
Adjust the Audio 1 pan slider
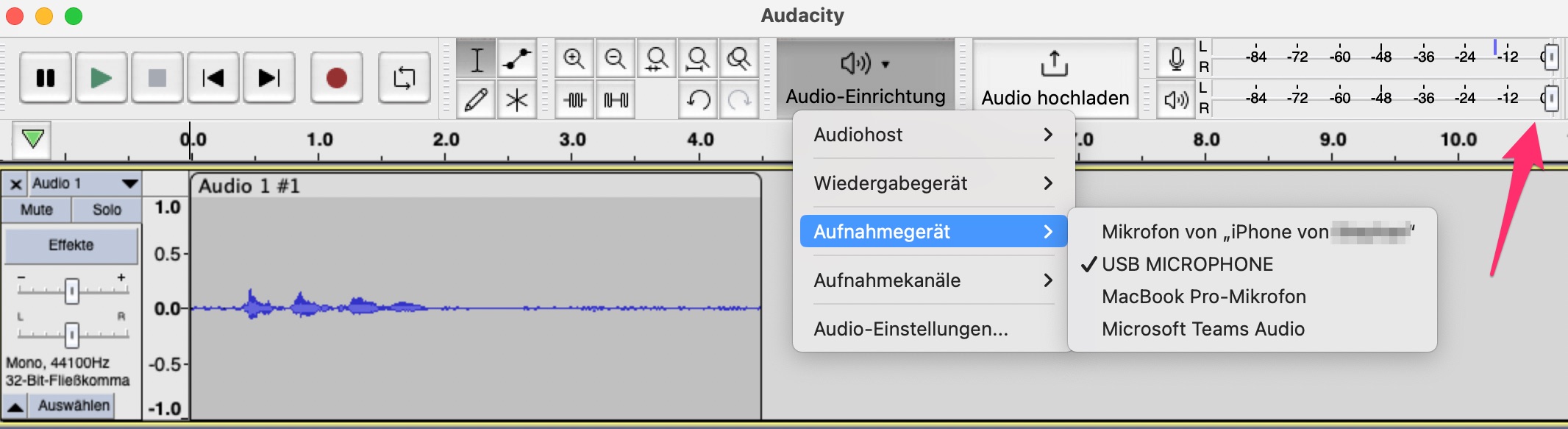71,335
